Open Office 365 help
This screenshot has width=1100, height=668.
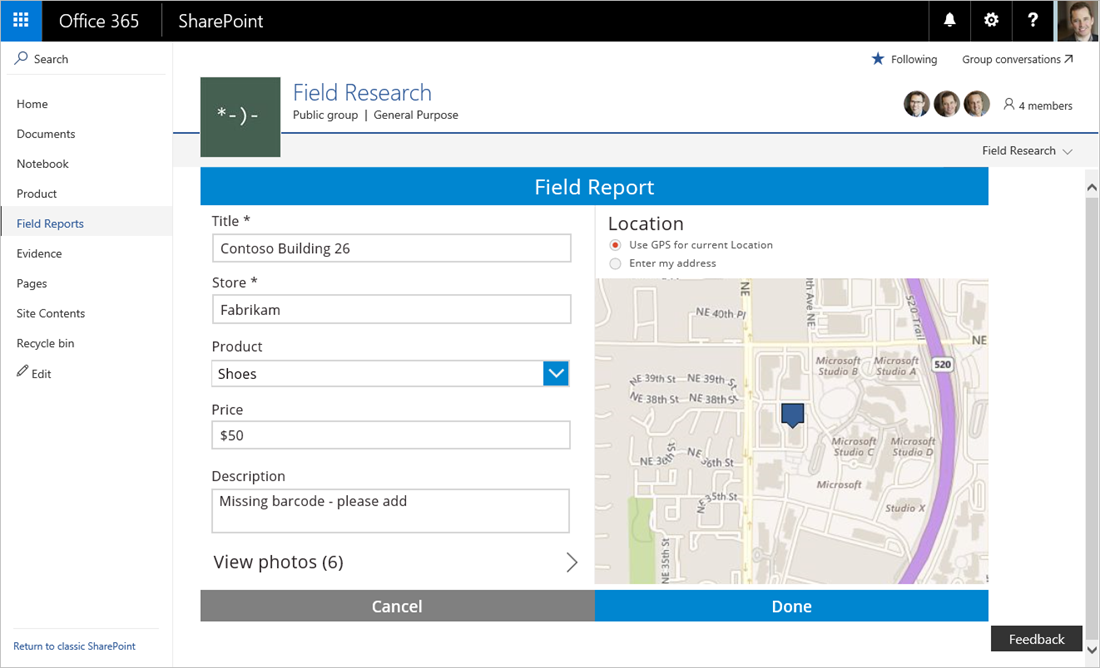[x=1032, y=20]
